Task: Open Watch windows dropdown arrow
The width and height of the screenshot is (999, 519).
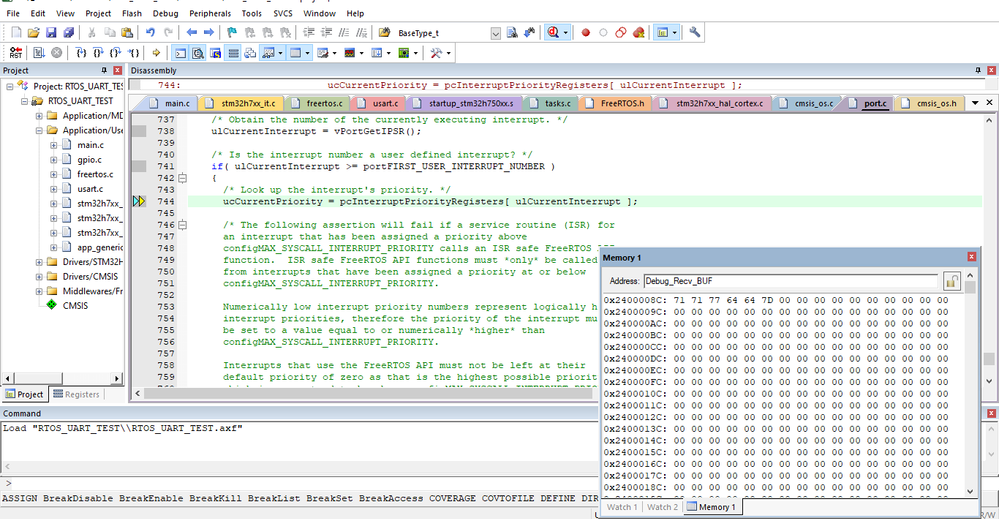Action: pyautogui.click(x=280, y=53)
